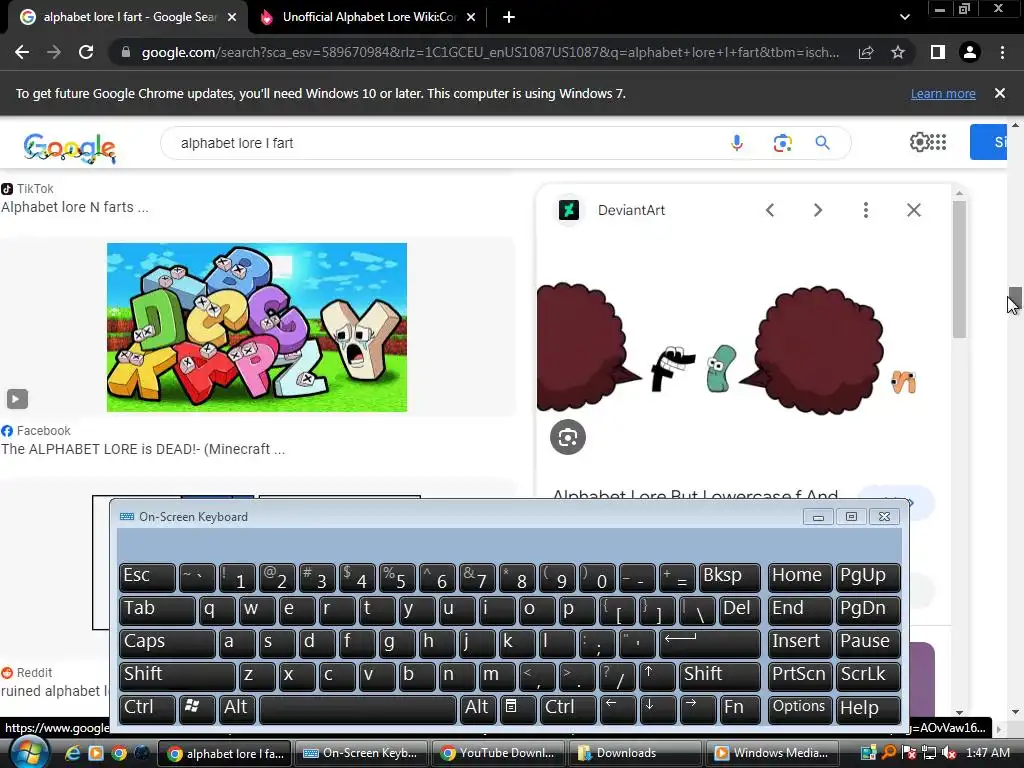Click the Chrome forward arrow
The width and height of the screenshot is (1024, 768).
click(54, 52)
